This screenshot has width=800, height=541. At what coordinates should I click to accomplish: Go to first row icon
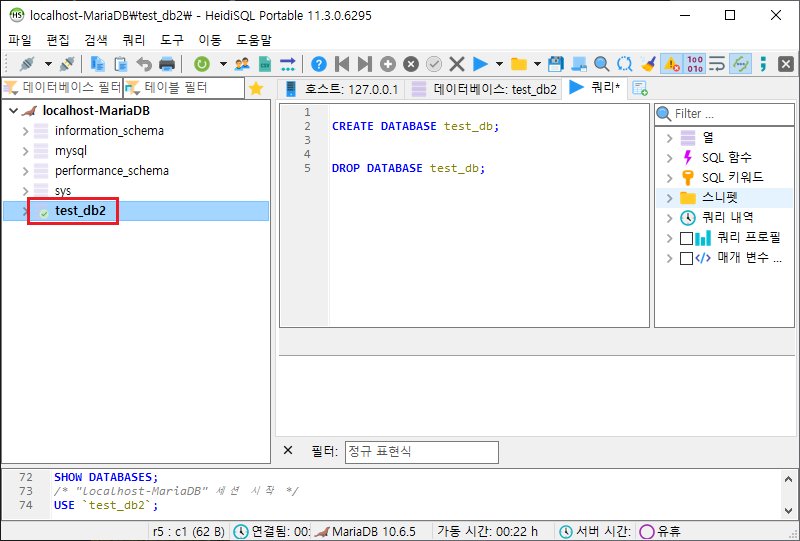click(x=342, y=64)
